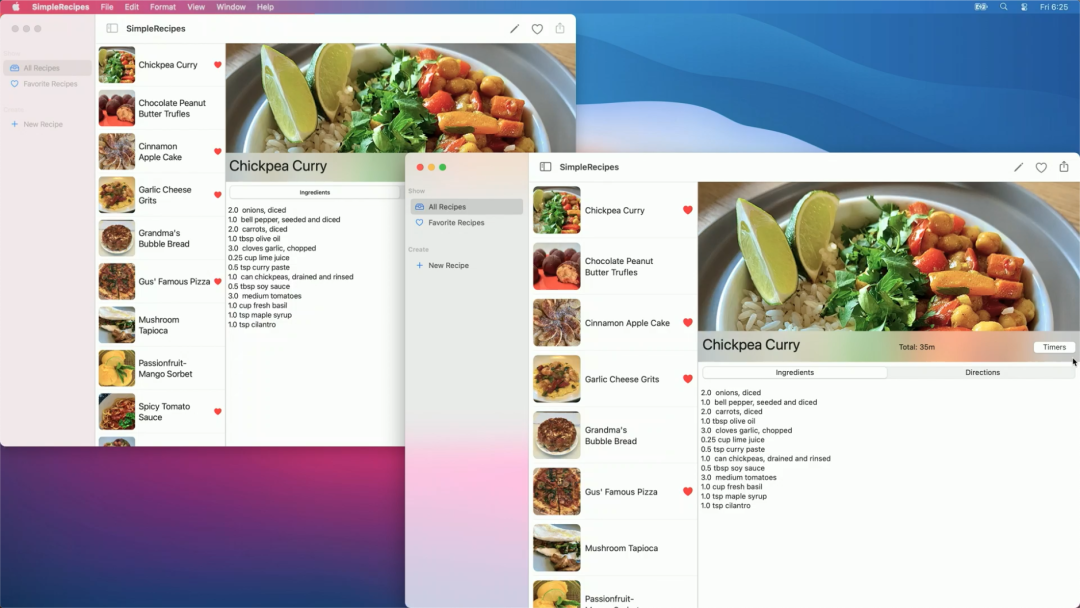Select All Recipes in front window sidebar
This screenshot has width=1080, height=608.
[x=466, y=207]
